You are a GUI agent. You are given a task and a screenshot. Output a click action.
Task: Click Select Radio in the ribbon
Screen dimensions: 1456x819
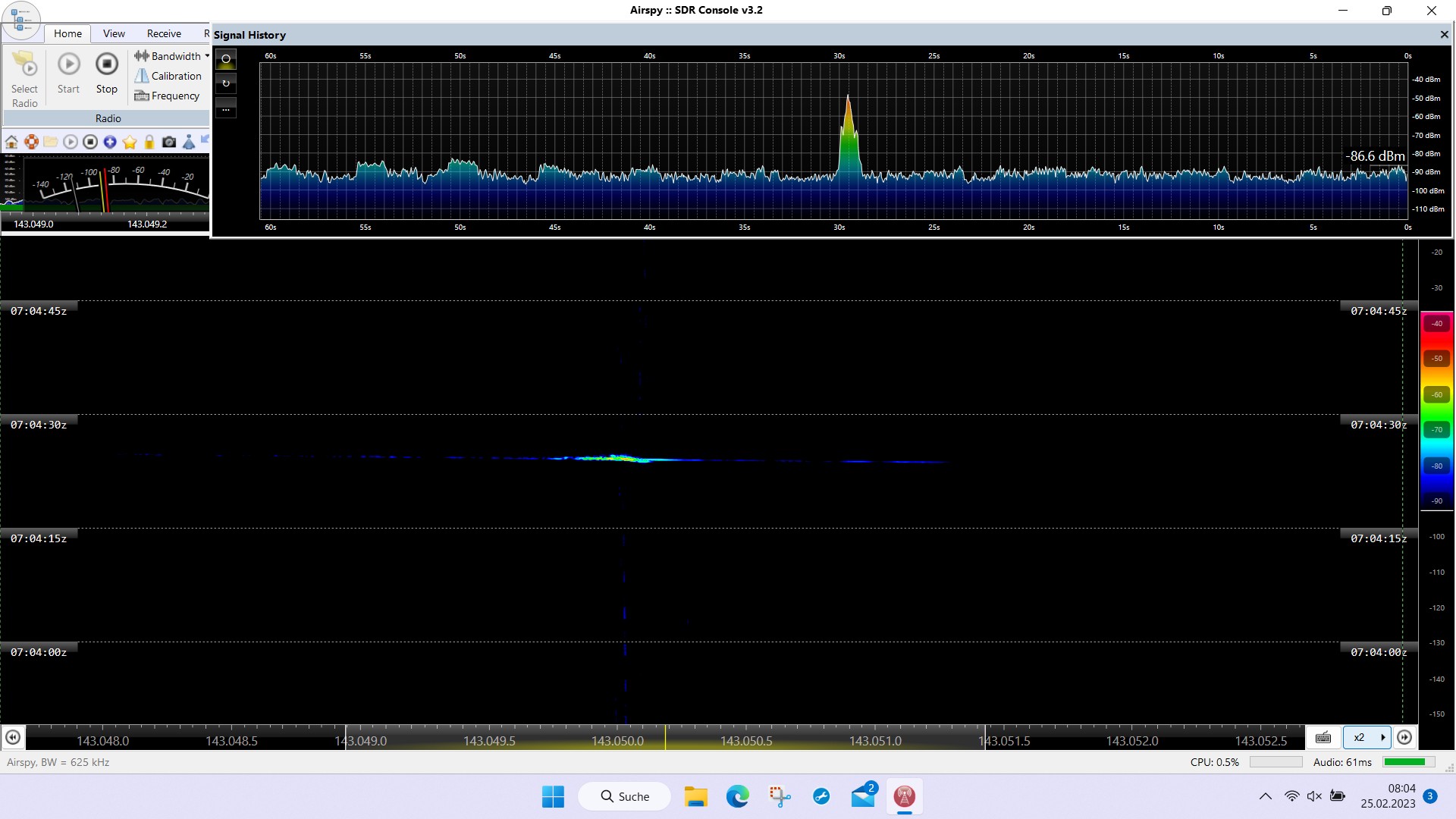pyautogui.click(x=24, y=79)
